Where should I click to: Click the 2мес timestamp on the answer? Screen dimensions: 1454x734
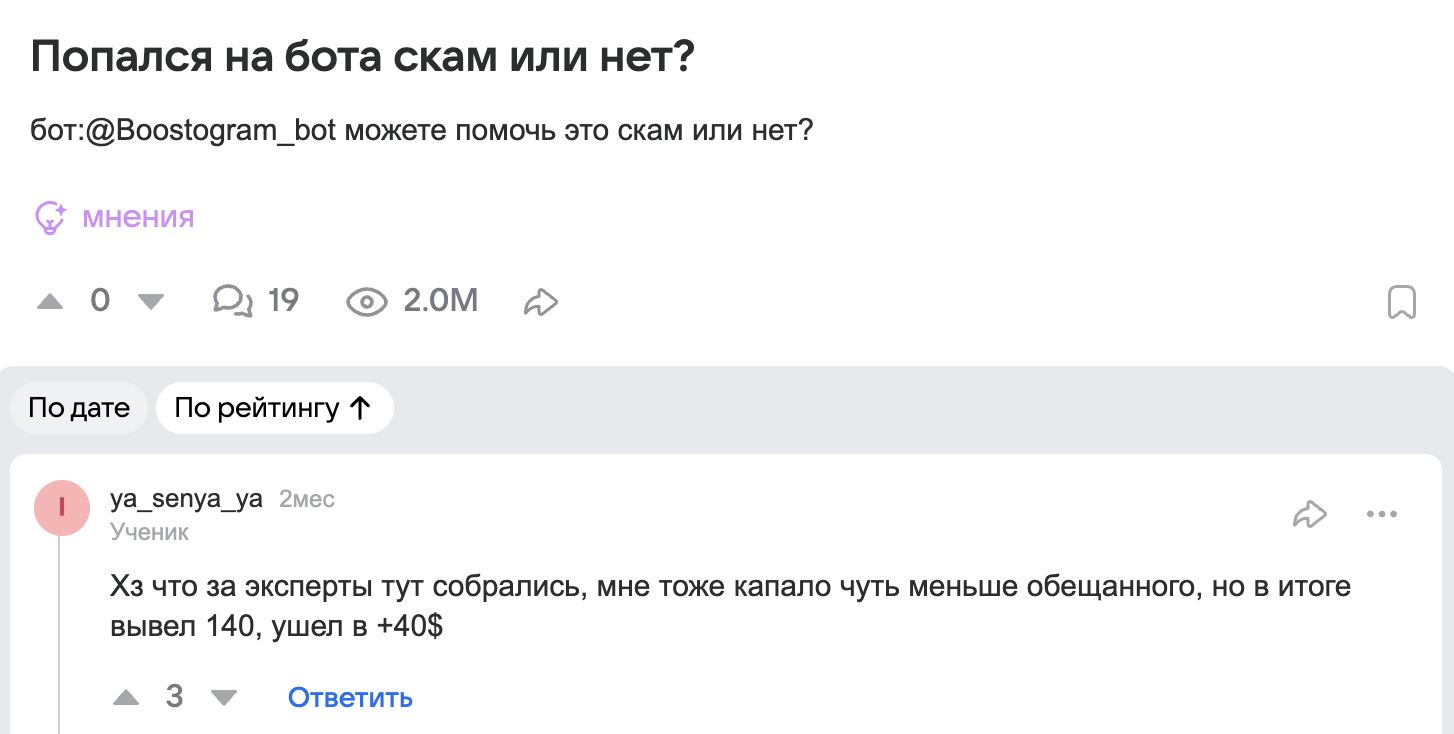tap(307, 499)
